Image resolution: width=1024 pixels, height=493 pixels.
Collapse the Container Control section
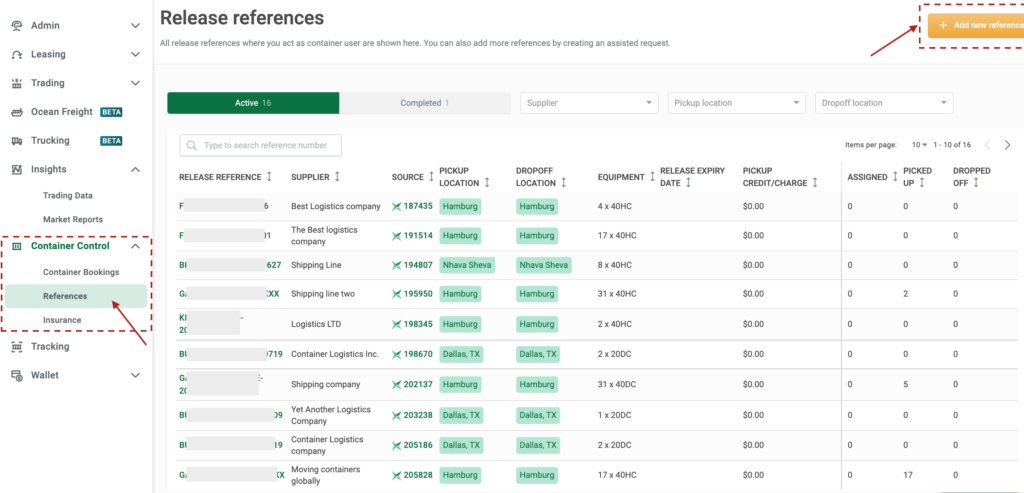tap(135, 246)
